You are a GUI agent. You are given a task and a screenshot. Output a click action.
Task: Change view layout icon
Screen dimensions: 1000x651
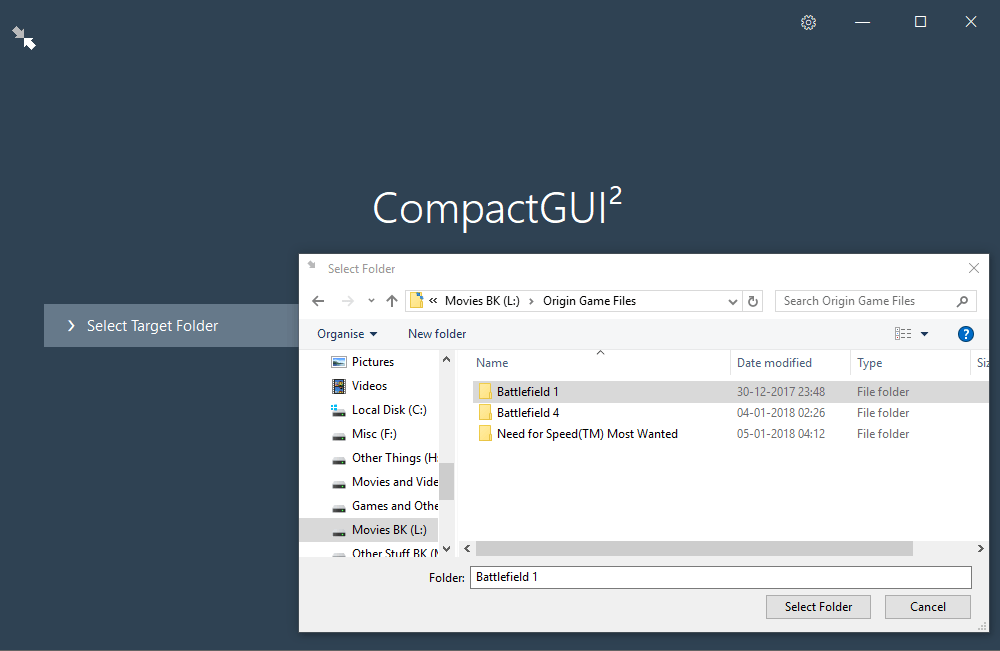[902, 333]
